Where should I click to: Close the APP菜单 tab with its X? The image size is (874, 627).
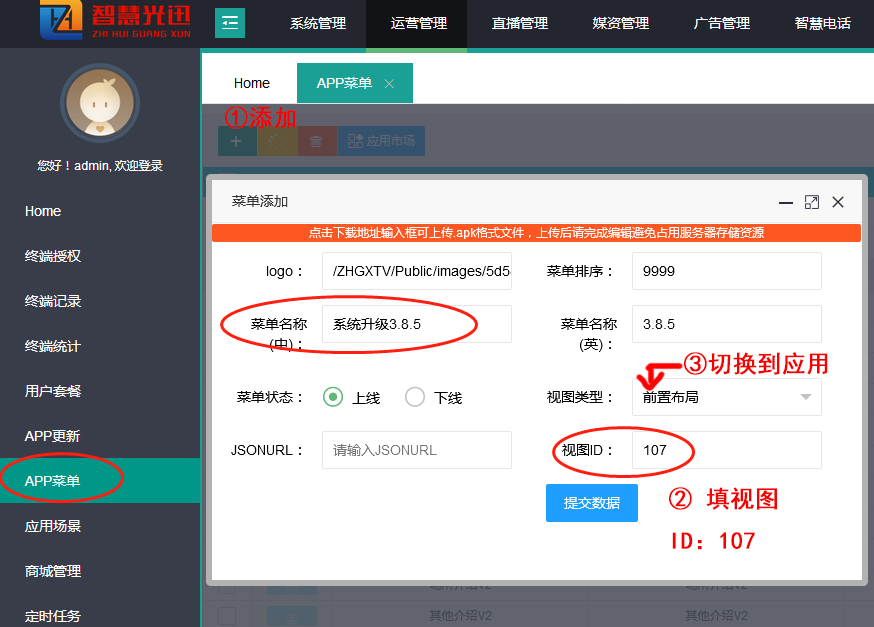[x=389, y=84]
